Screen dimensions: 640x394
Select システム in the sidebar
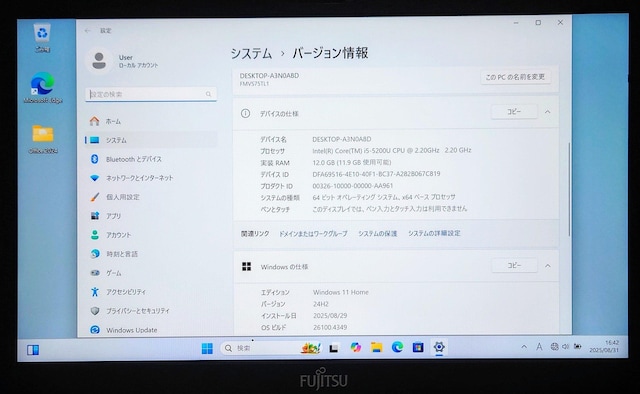tap(151, 140)
